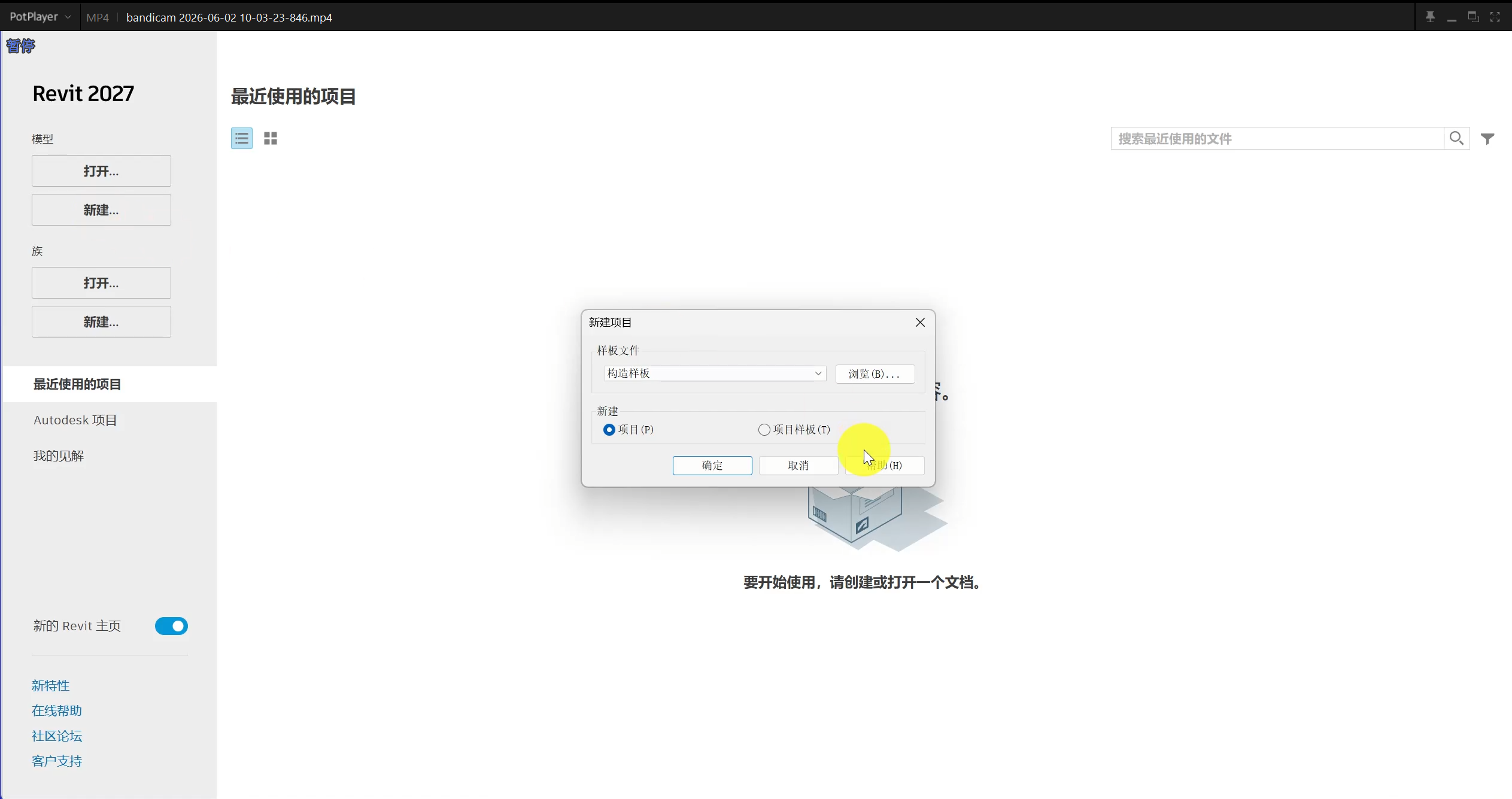Open 我的见解 in sidebar
Image resolution: width=1512 pixels, height=799 pixels.
(59, 456)
